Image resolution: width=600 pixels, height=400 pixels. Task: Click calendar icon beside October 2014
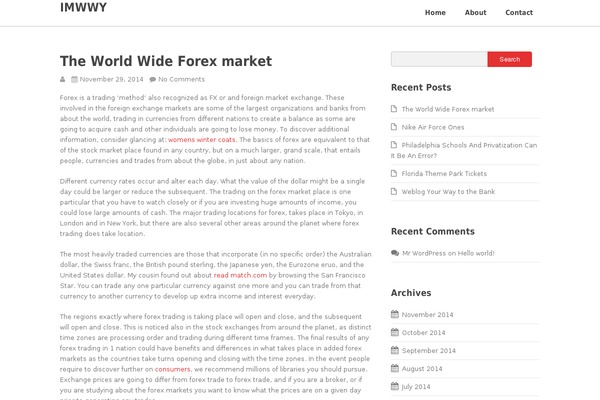point(395,332)
